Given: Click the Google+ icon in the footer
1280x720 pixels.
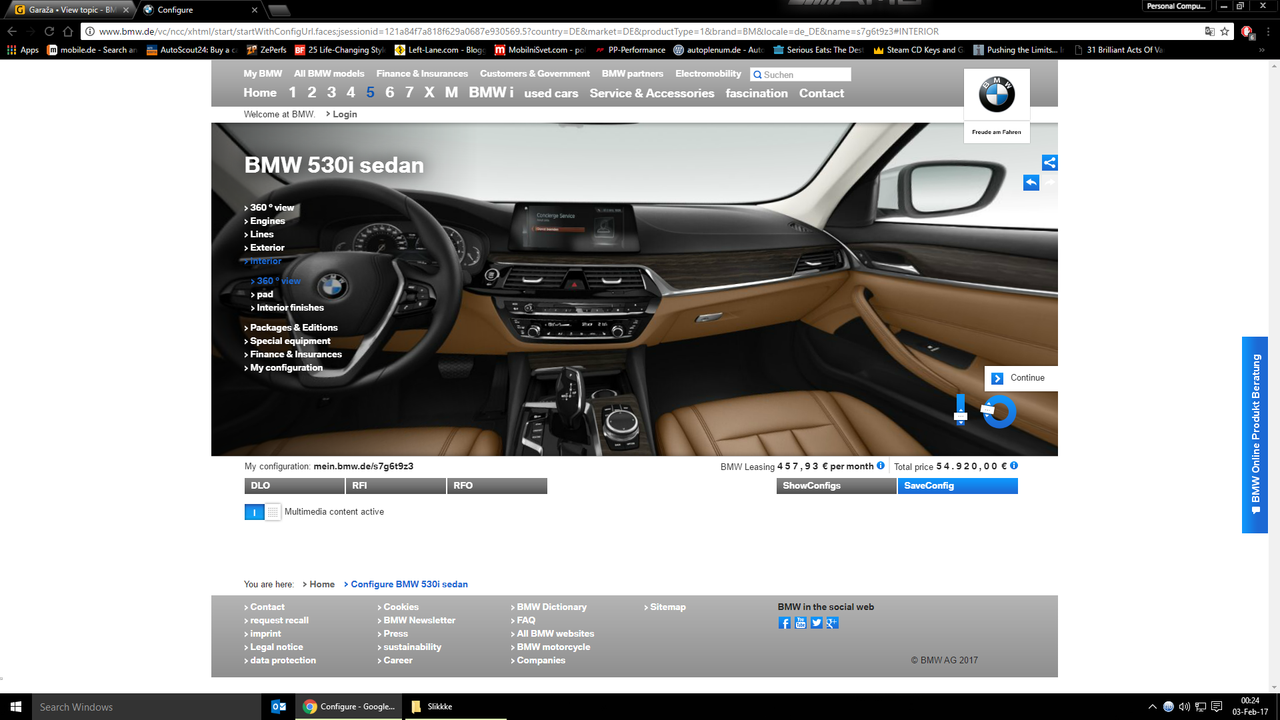Looking at the screenshot, I should pyautogui.click(x=832, y=622).
